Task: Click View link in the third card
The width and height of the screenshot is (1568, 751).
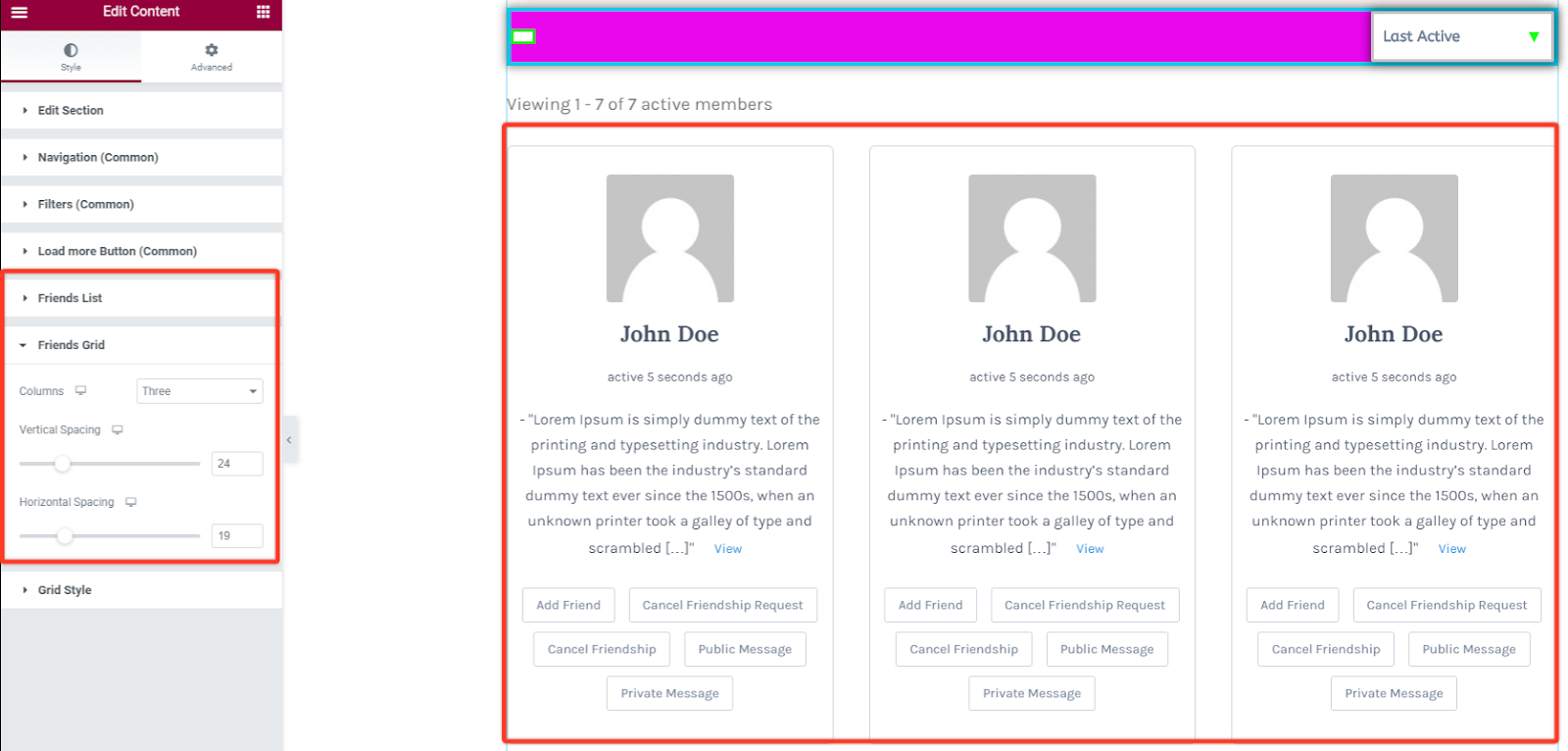Action: click(1452, 549)
